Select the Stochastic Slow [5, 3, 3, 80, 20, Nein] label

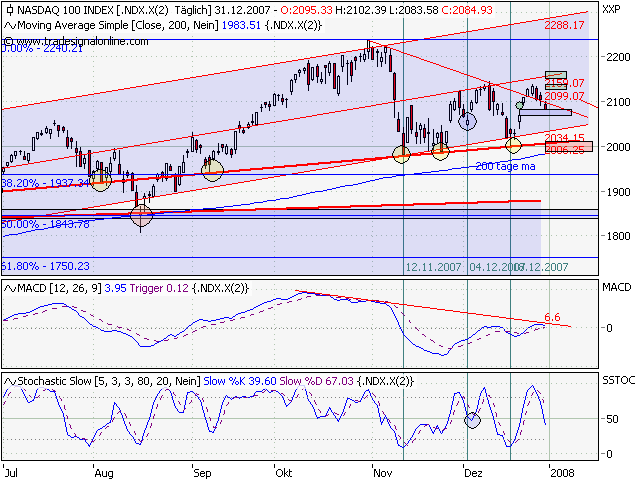pyautogui.click(x=109, y=381)
